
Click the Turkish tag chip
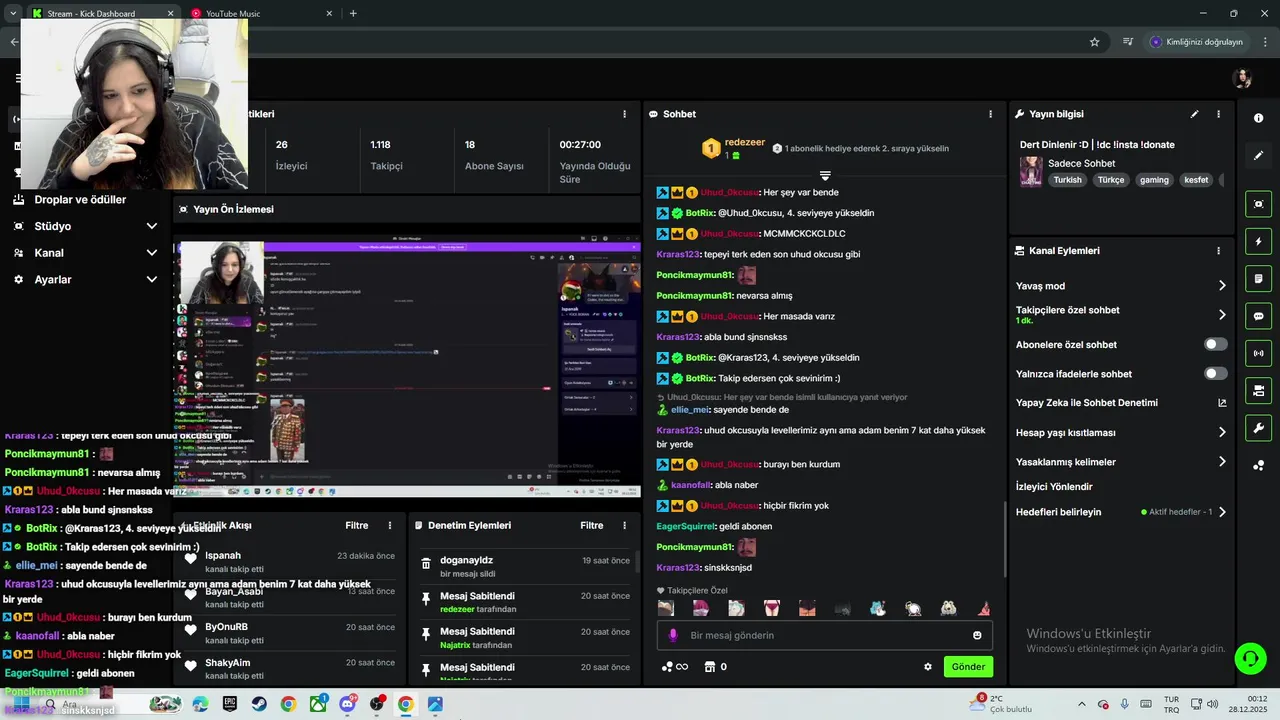pos(1067,180)
